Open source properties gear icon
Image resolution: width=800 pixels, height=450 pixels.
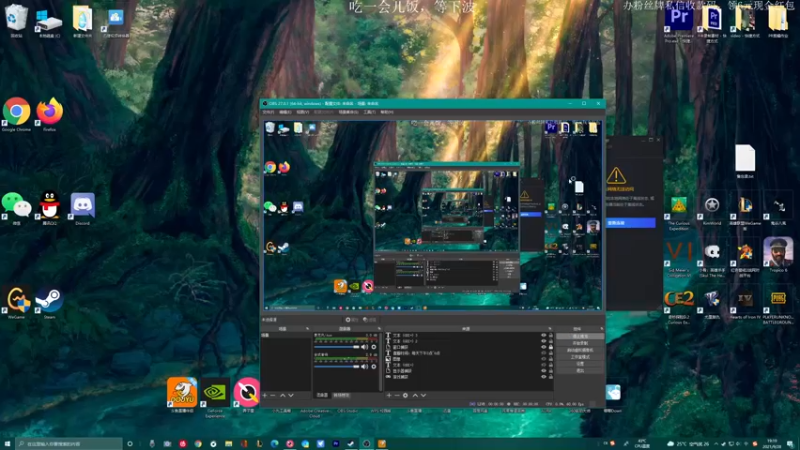tap(406, 395)
